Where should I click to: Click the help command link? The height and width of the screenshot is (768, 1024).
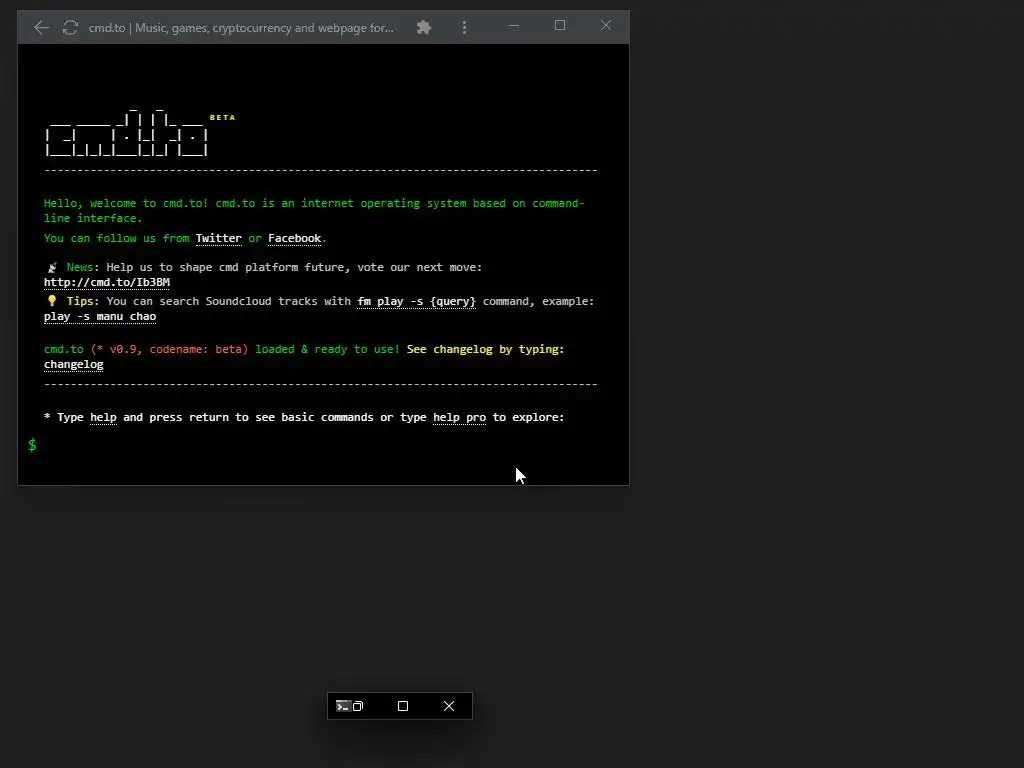coord(103,417)
